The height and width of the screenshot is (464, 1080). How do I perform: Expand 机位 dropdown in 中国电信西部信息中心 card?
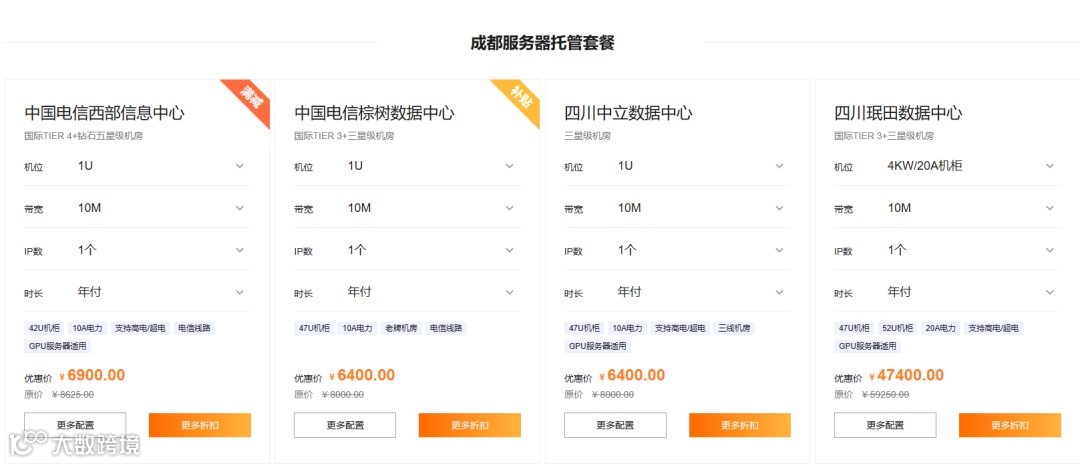[160, 166]
